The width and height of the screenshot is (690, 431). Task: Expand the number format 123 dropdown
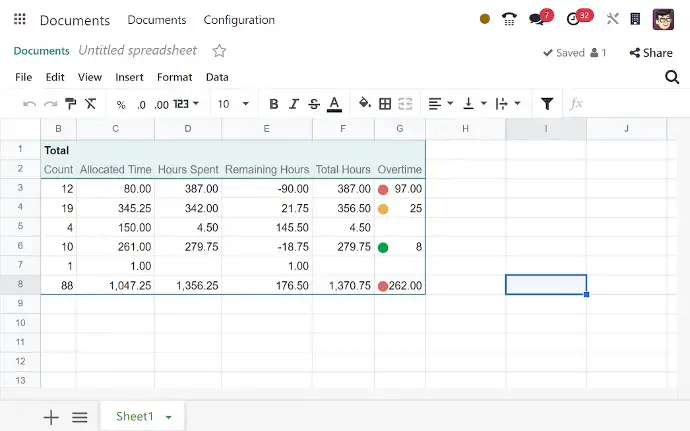[x=186, y=104]
